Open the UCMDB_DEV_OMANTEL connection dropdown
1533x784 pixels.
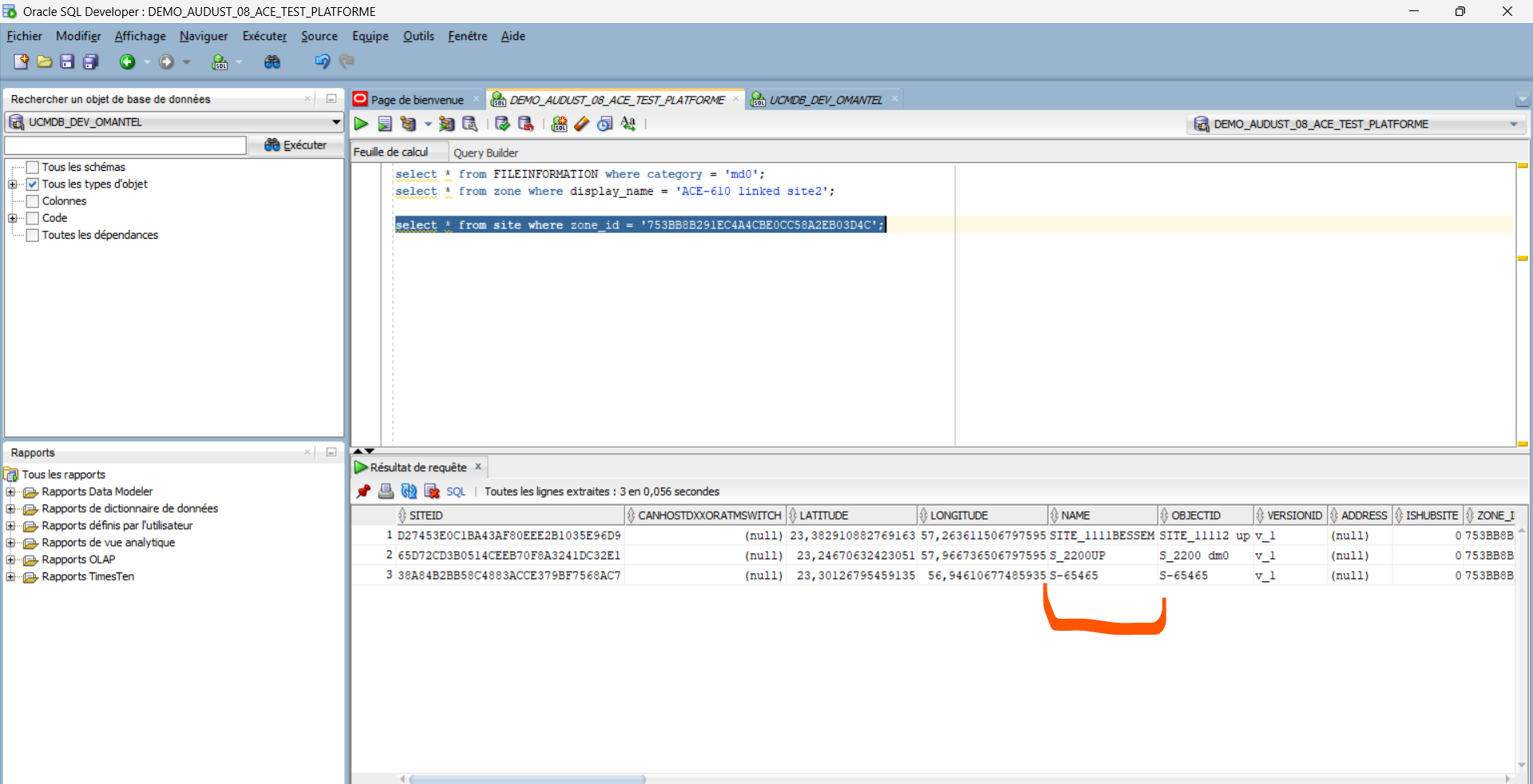point(336,122)
